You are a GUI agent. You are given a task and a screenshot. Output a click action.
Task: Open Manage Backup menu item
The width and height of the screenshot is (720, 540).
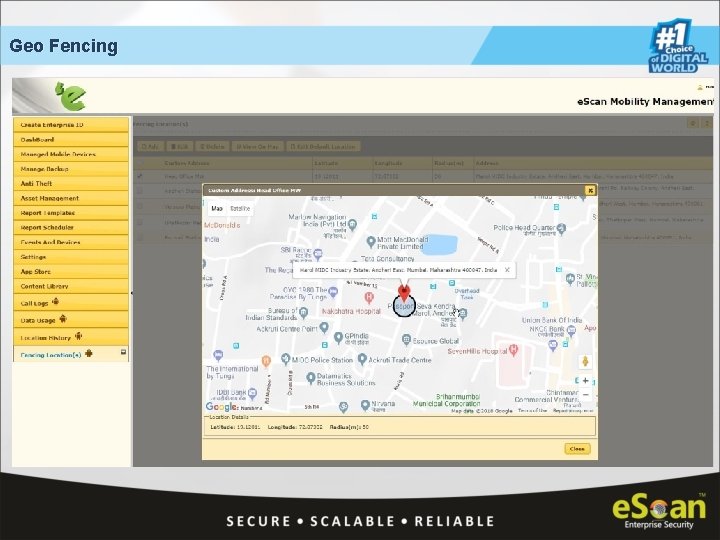point(71,169)
